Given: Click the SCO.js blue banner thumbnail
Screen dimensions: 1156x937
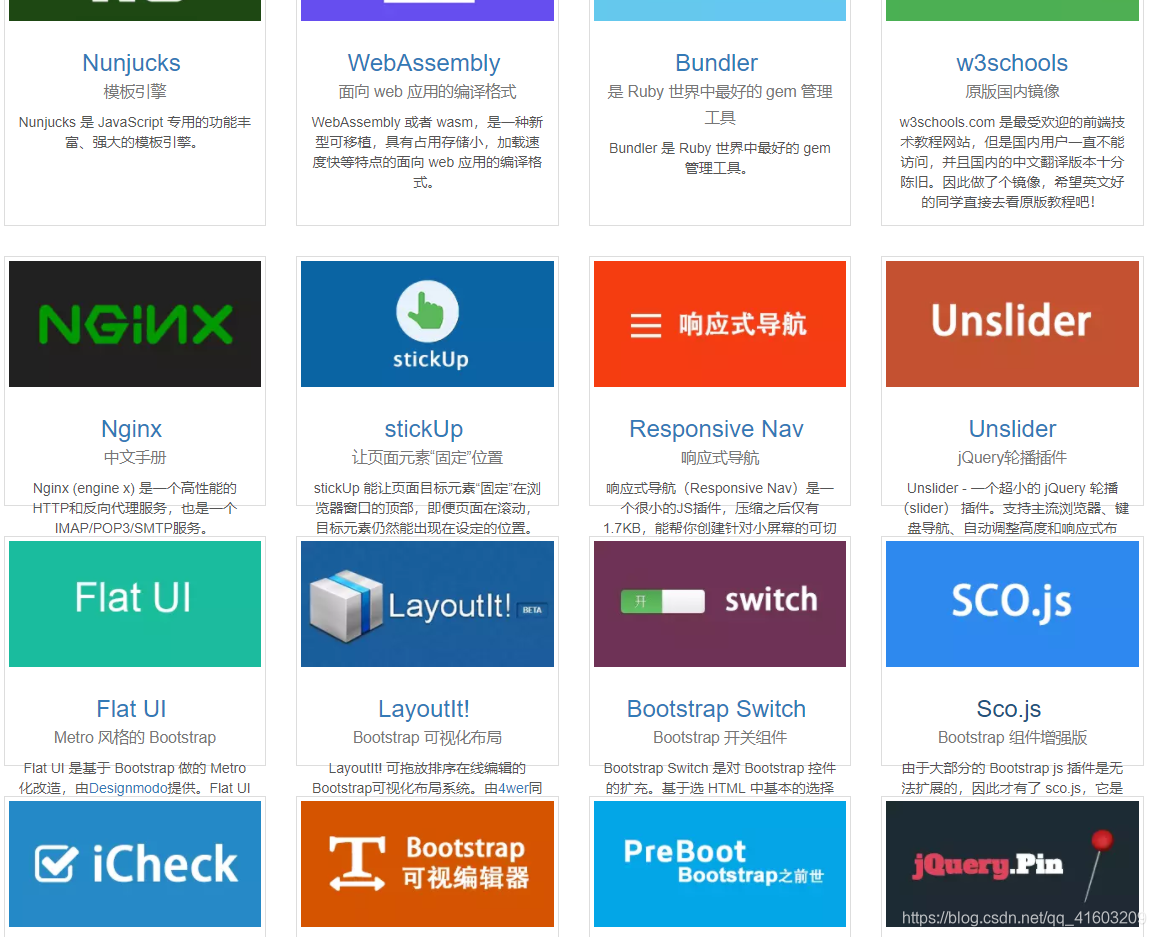Looking at the screenshot, I should (x=1012, y=604).
